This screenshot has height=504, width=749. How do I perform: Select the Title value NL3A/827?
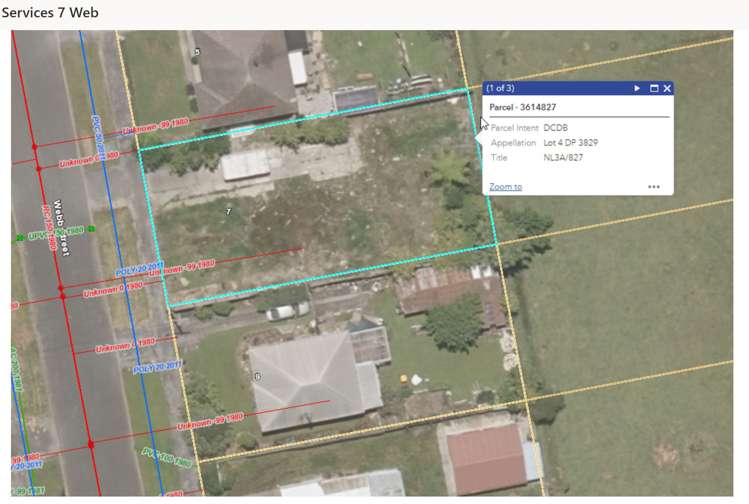pos(563,157)
